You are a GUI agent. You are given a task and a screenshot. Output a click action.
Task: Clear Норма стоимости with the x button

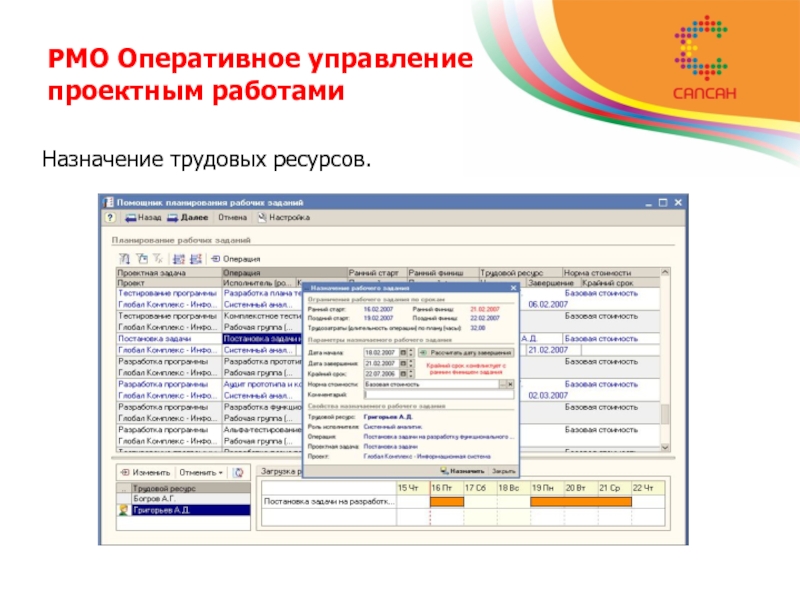510,384
